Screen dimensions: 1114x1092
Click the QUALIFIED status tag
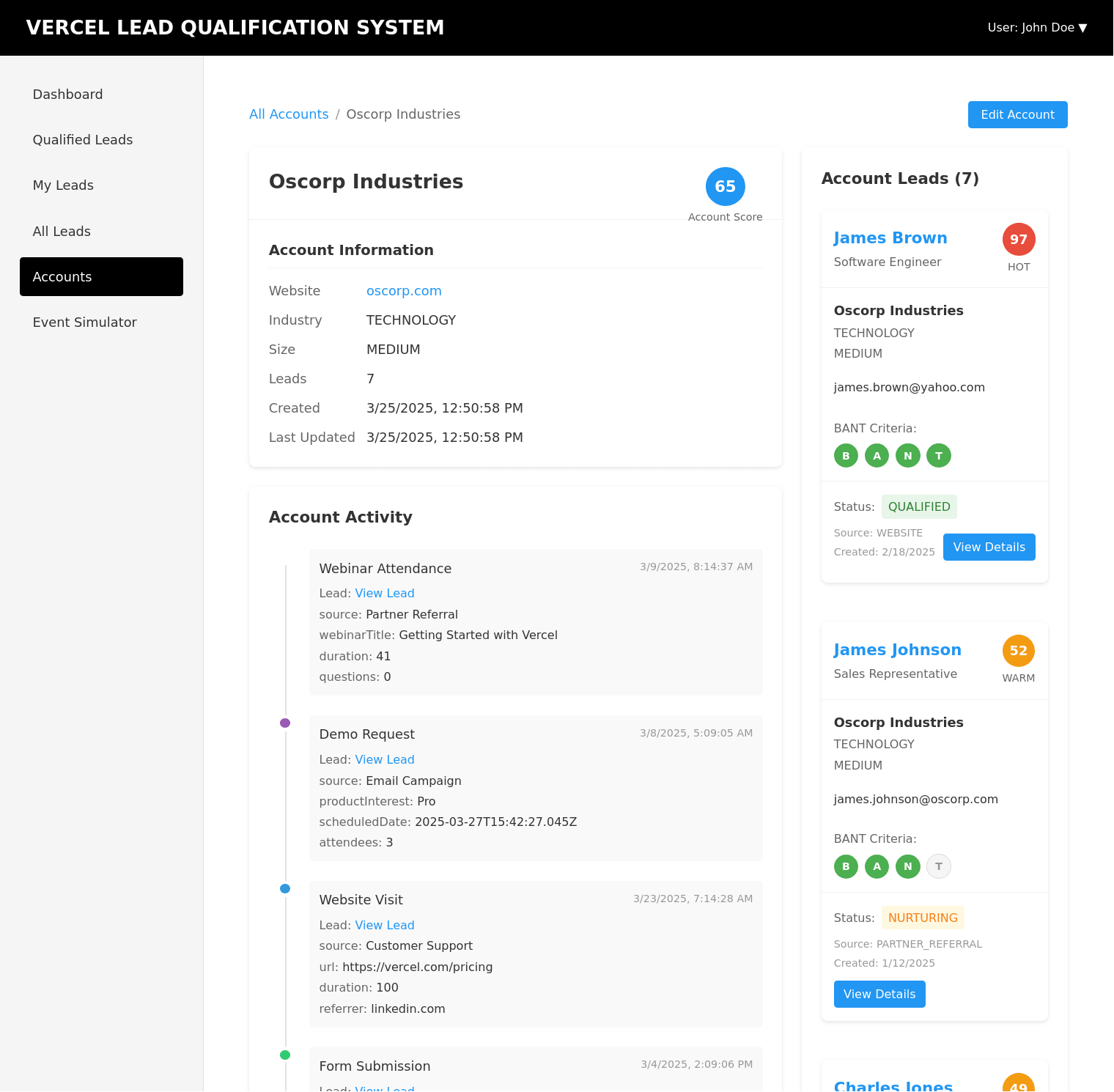tap(919, 507)
